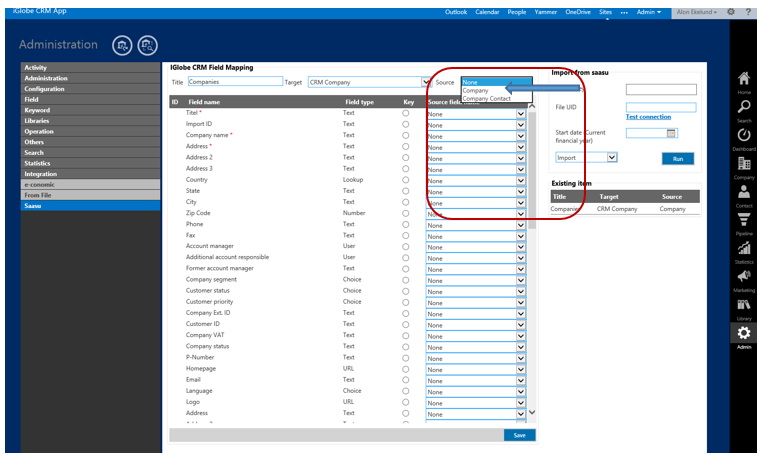Click the File UID input field

[x=661, y=107]
